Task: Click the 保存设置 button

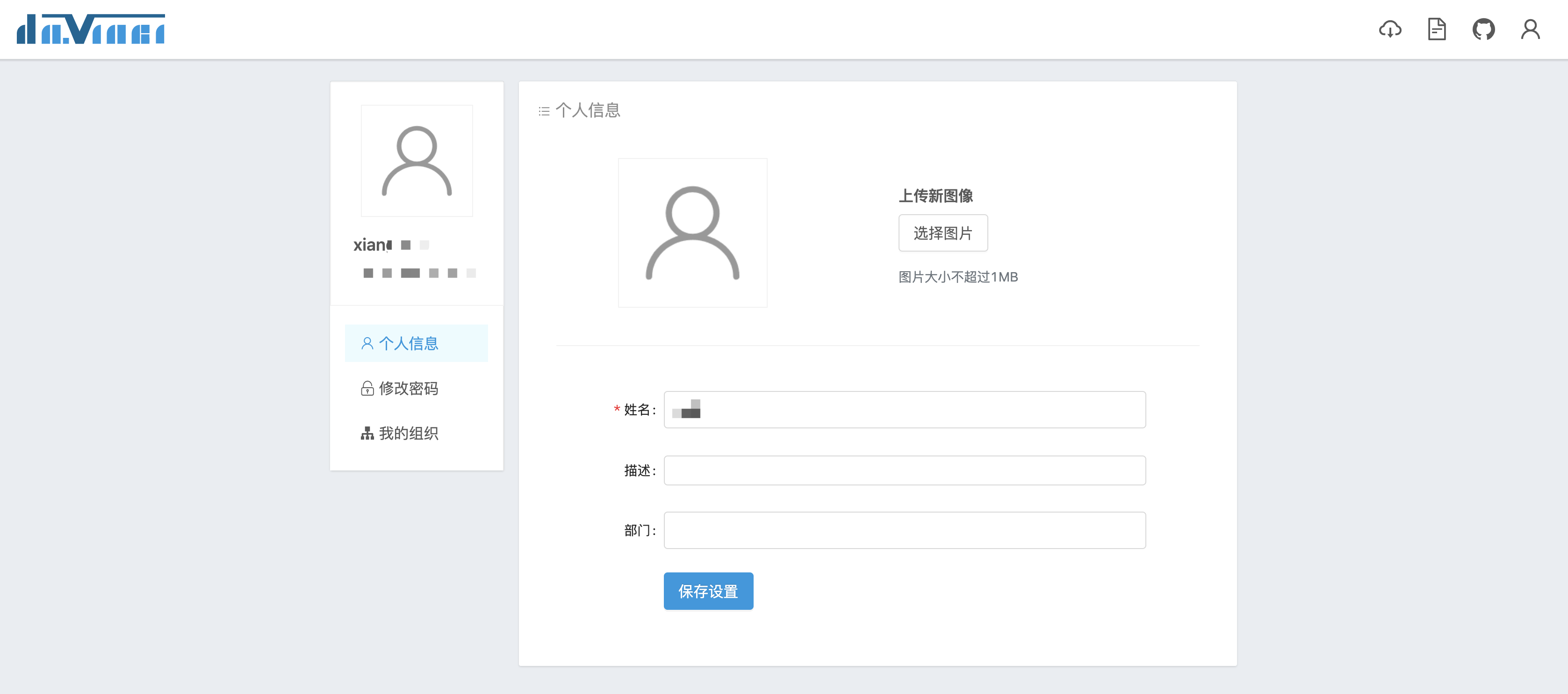Action: click(708, 591)
